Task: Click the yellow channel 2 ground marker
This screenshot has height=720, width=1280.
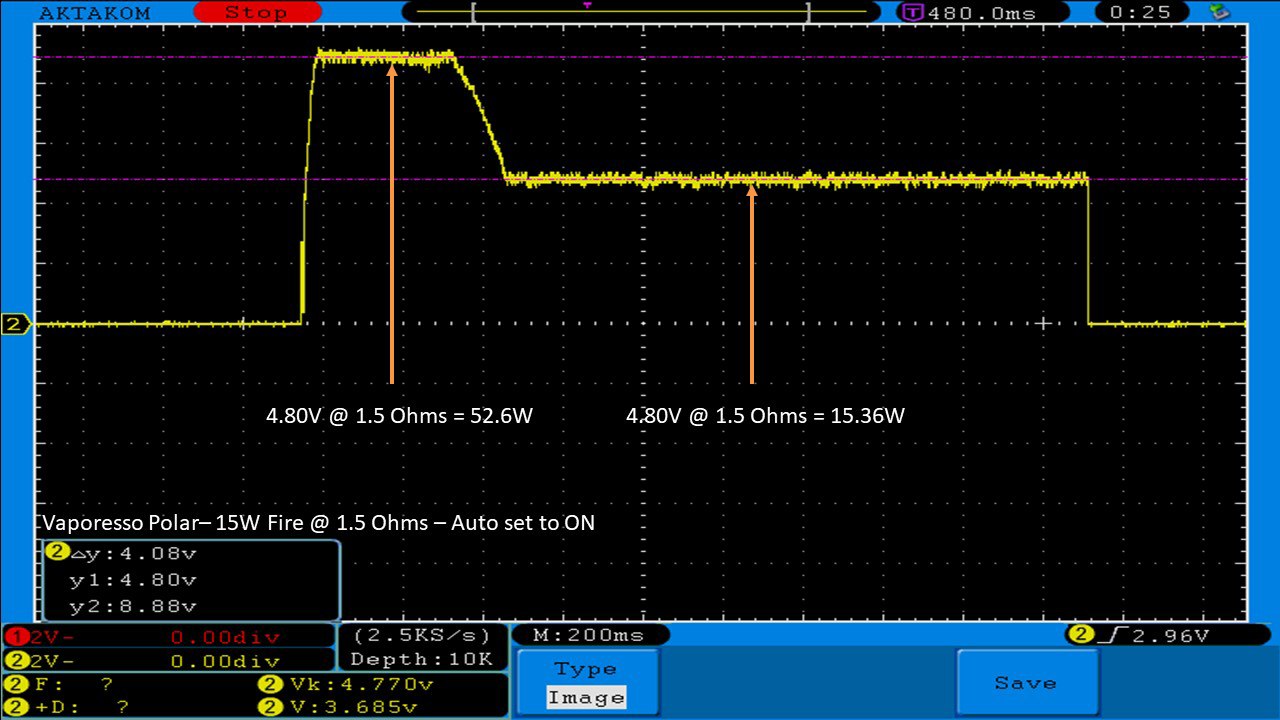Action: [x=16, y=324]
